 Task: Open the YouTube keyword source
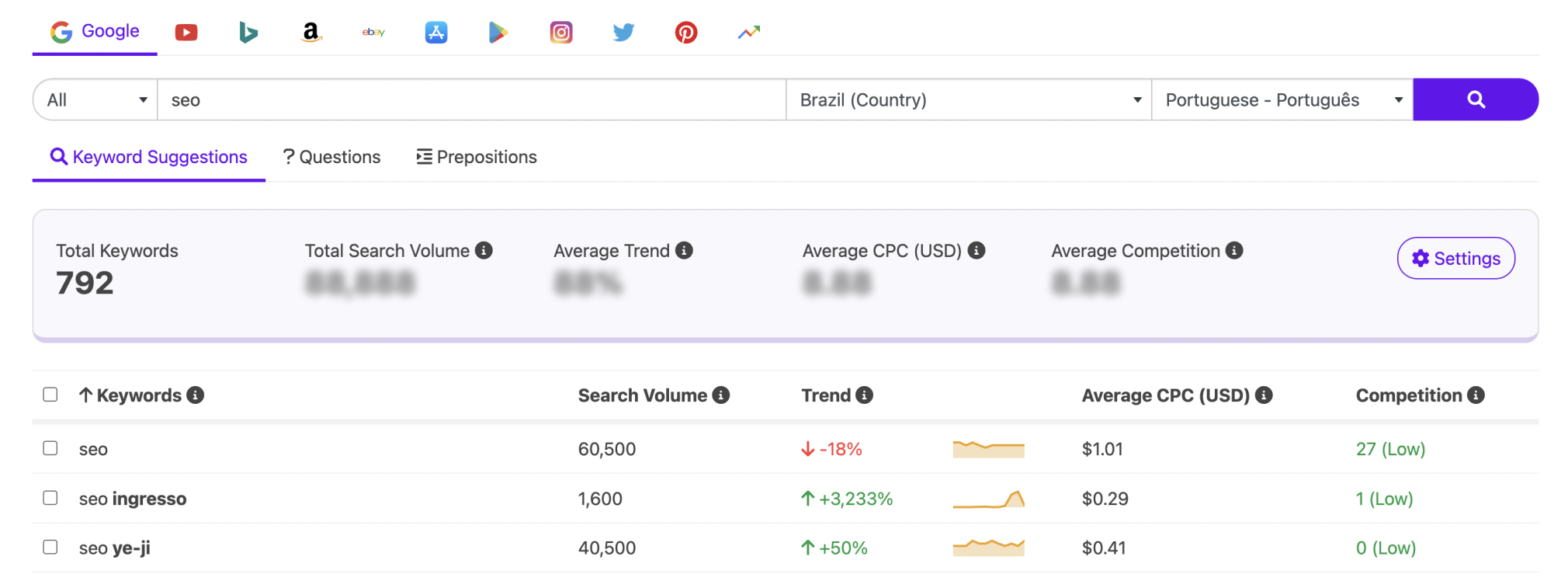click(x=186, y=32)
